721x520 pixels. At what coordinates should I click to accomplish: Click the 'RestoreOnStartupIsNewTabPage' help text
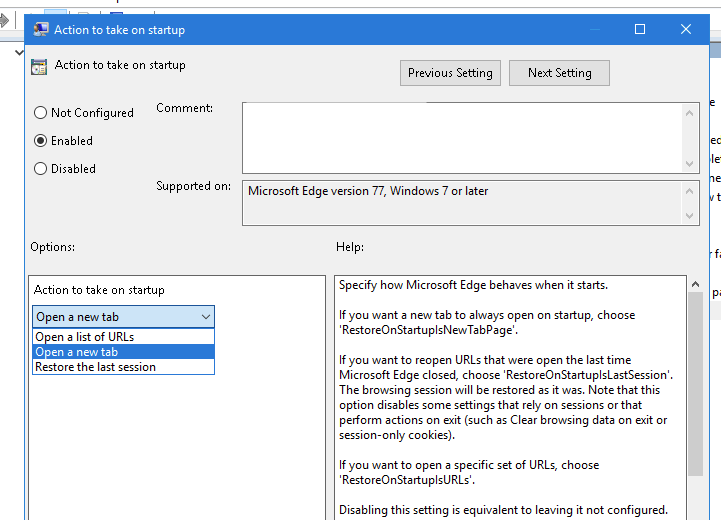(x=429, y=330)
